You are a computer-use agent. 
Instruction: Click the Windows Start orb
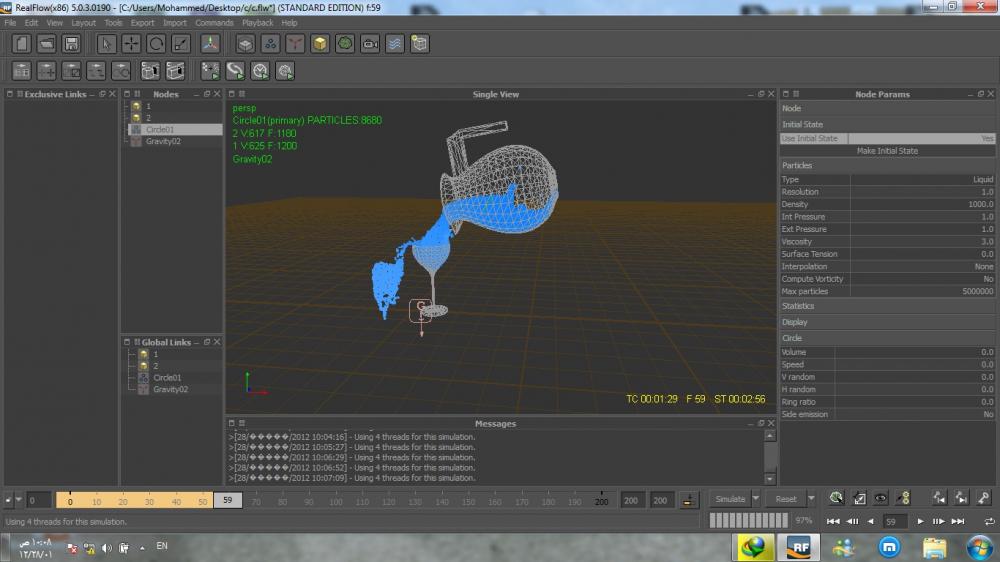pyautogui.click(x=980, y=547)
